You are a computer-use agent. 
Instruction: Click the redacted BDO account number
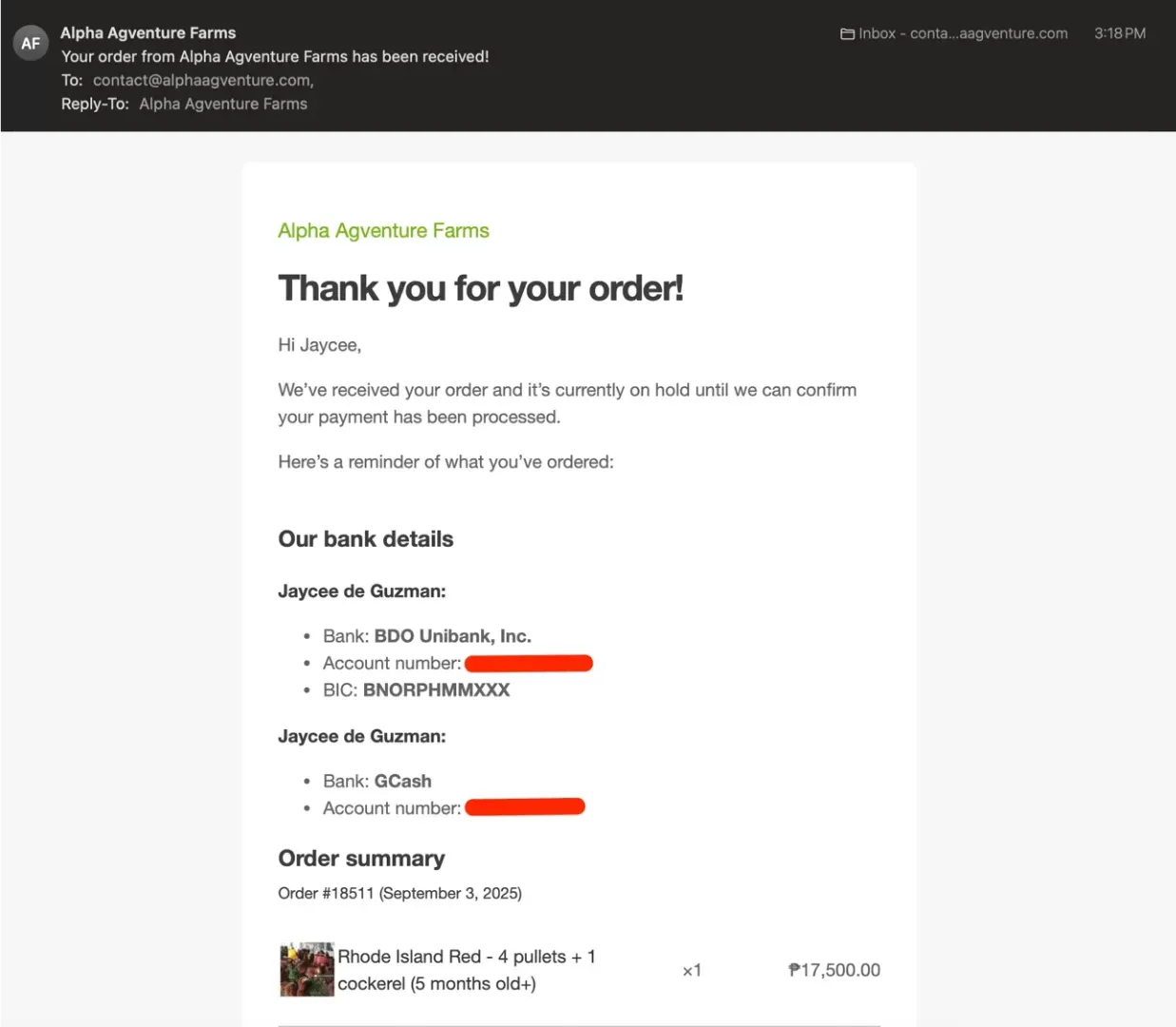[x=529, y=663]
